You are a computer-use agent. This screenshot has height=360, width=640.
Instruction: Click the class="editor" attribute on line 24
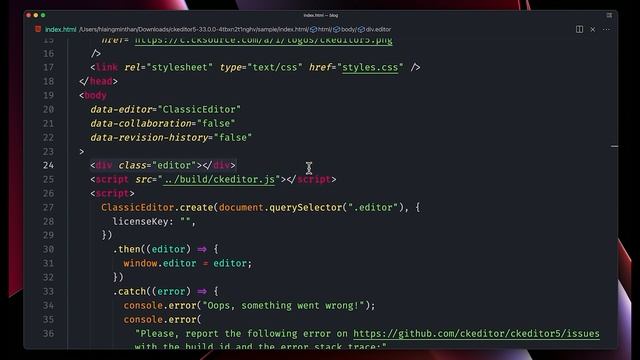157,165
